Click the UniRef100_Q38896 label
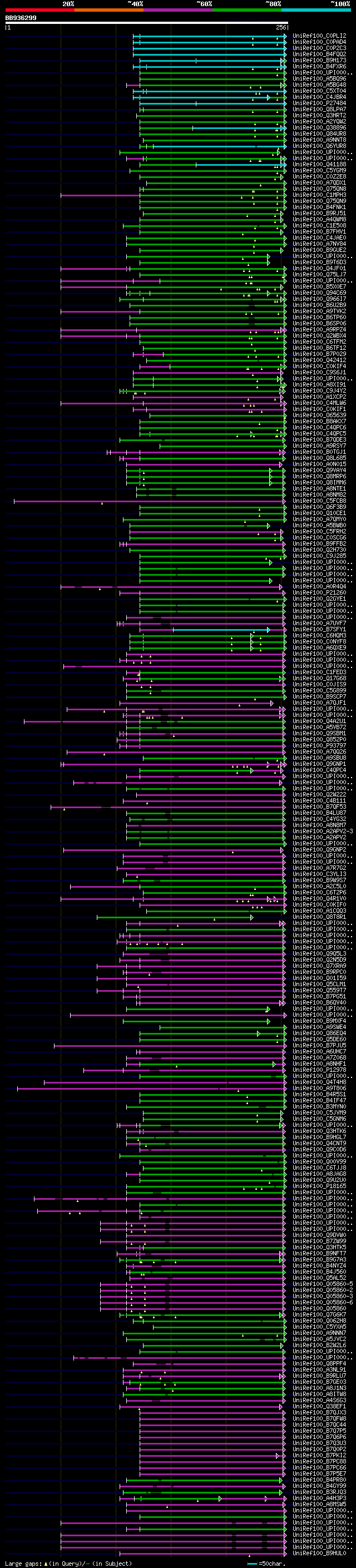This screenshot has width=356, height=1568. pyautogui.click(x=319, y=128)
